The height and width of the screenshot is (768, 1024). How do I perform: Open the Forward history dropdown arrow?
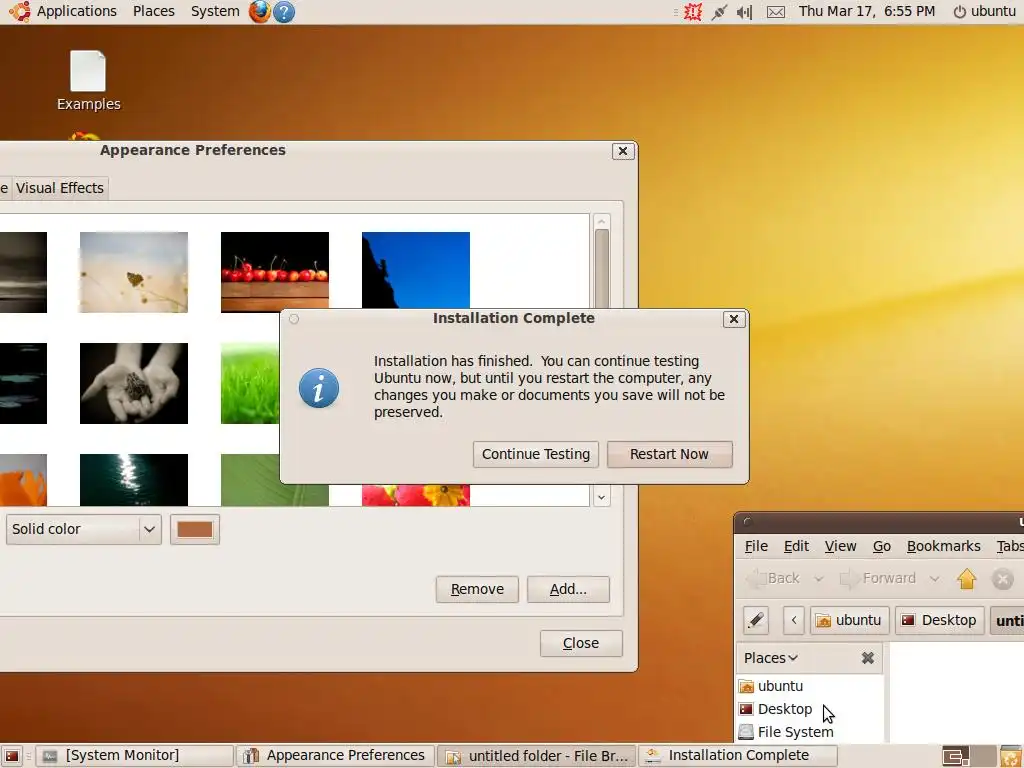pyautogui.click(x=935, y=579)
